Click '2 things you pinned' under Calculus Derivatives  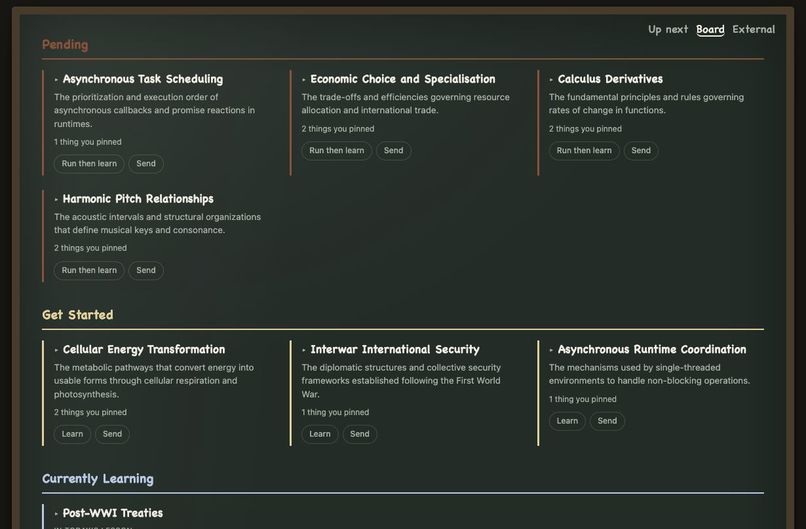click(585, 129)
